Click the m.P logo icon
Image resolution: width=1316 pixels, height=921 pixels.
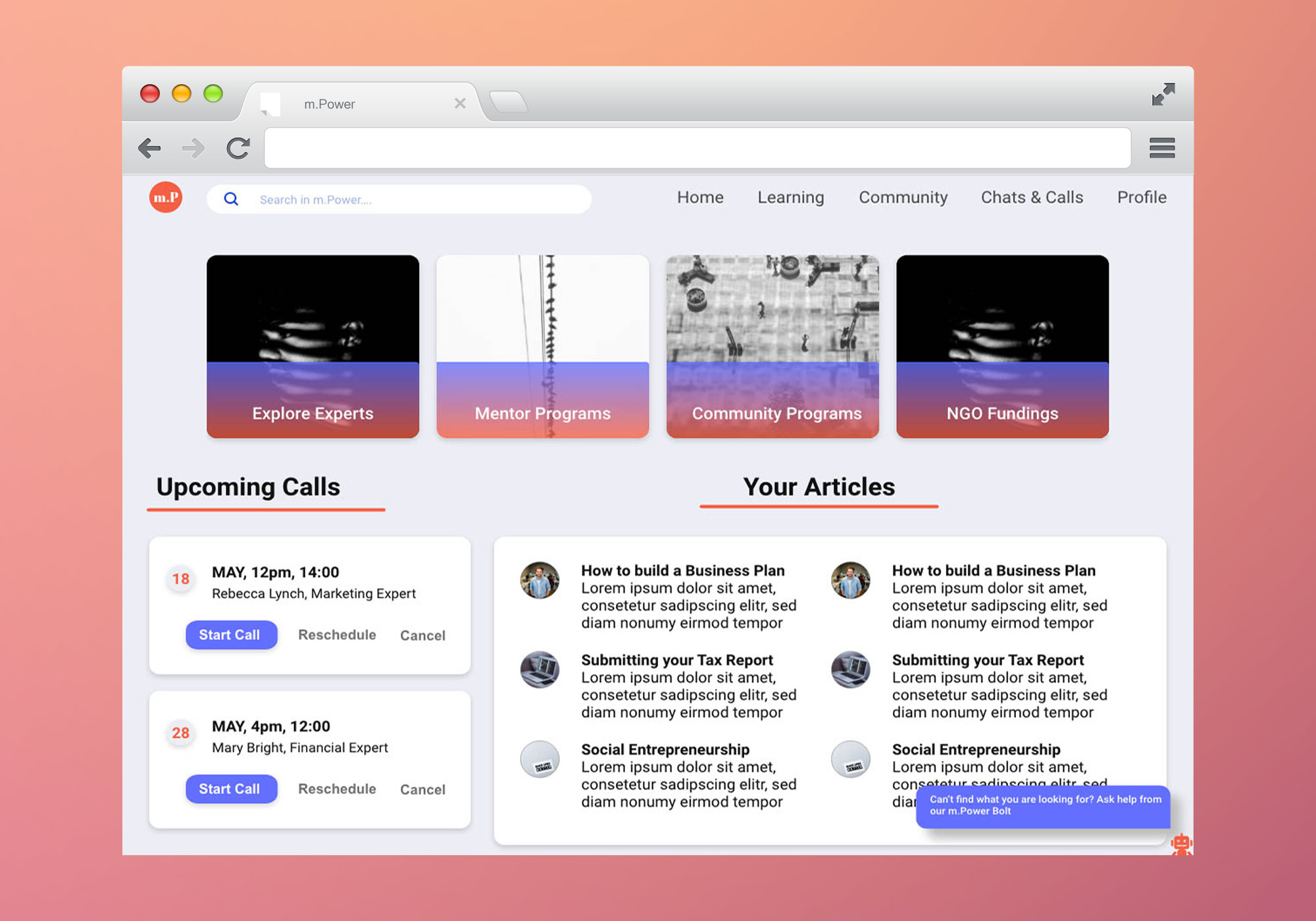coord(165,197)
